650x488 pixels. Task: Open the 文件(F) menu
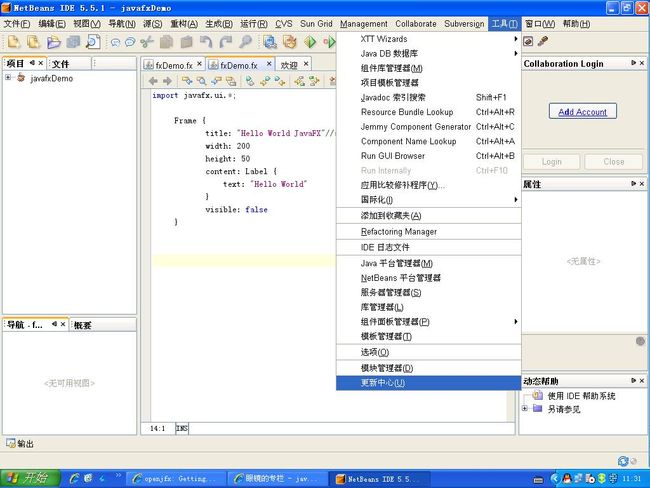tap(17, 24)
